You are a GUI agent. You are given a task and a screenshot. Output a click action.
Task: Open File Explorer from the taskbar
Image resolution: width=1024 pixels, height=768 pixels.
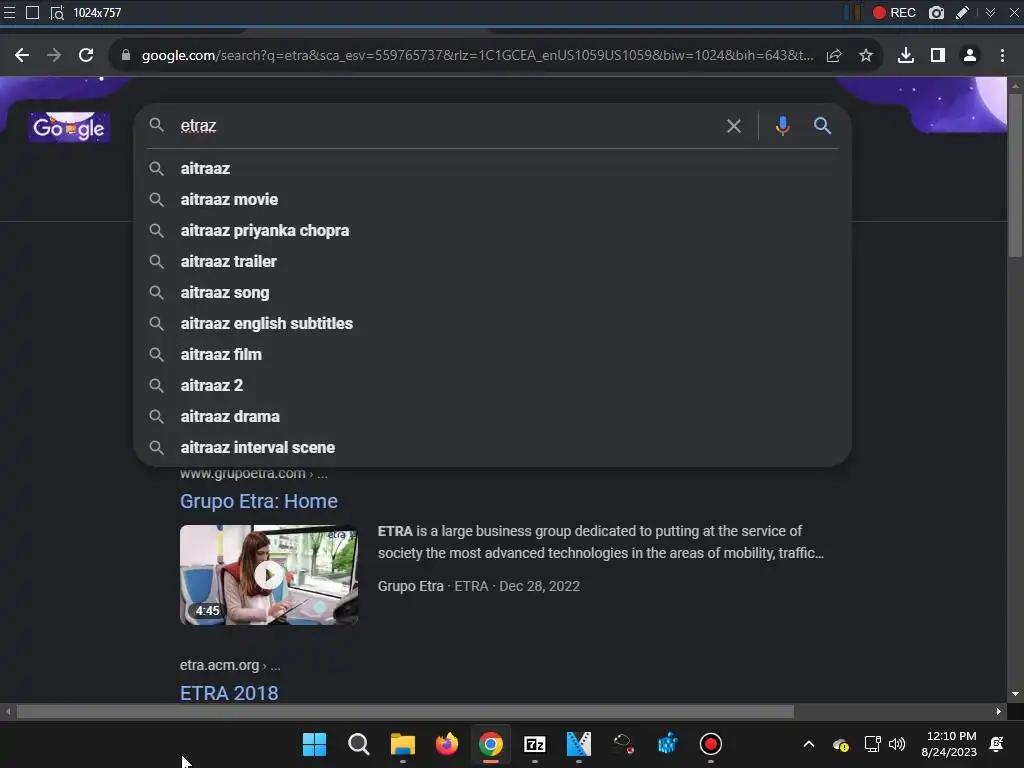tap(403, 744)
